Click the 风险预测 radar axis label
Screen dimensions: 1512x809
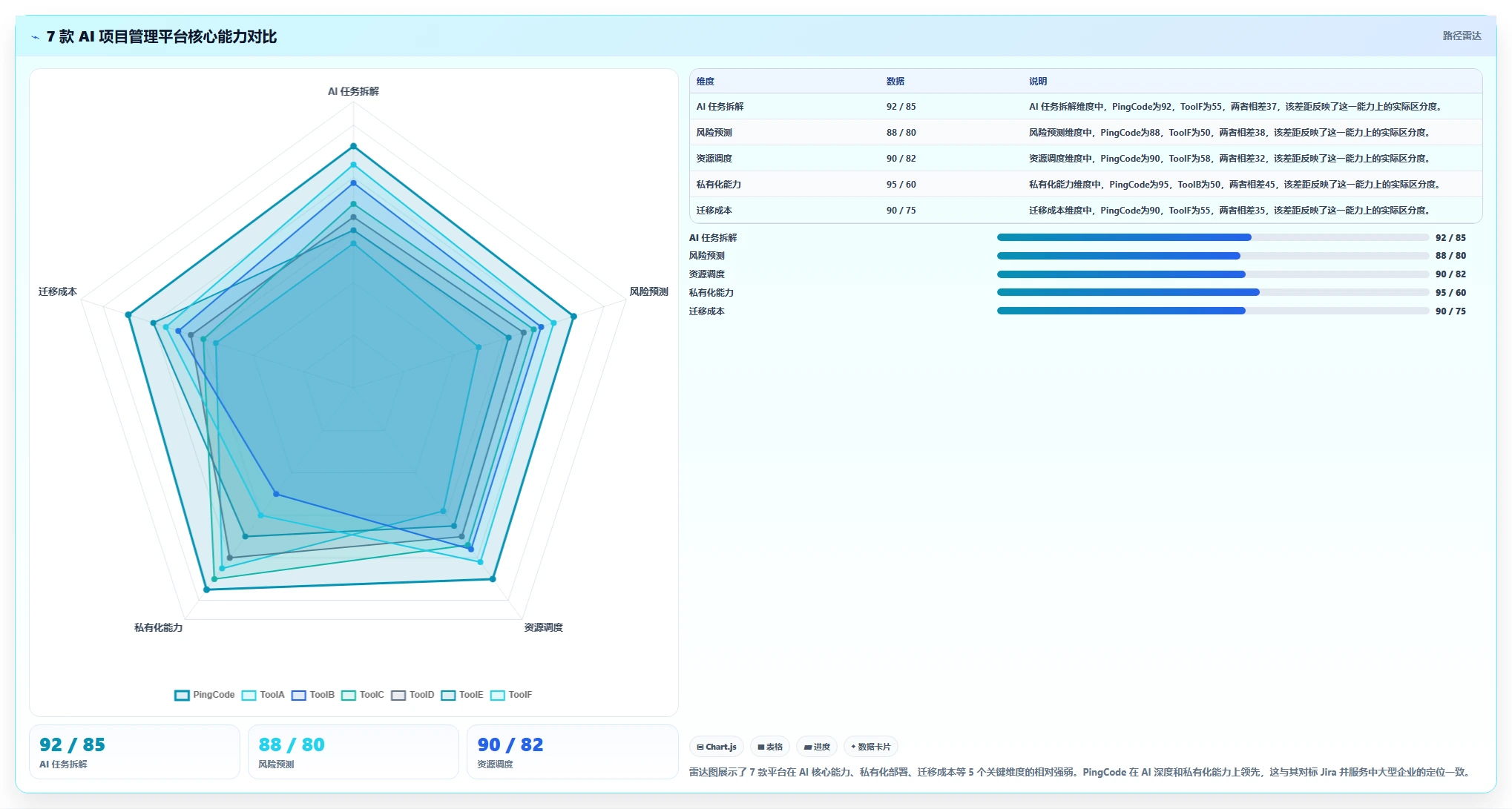[x=648, y=291]
